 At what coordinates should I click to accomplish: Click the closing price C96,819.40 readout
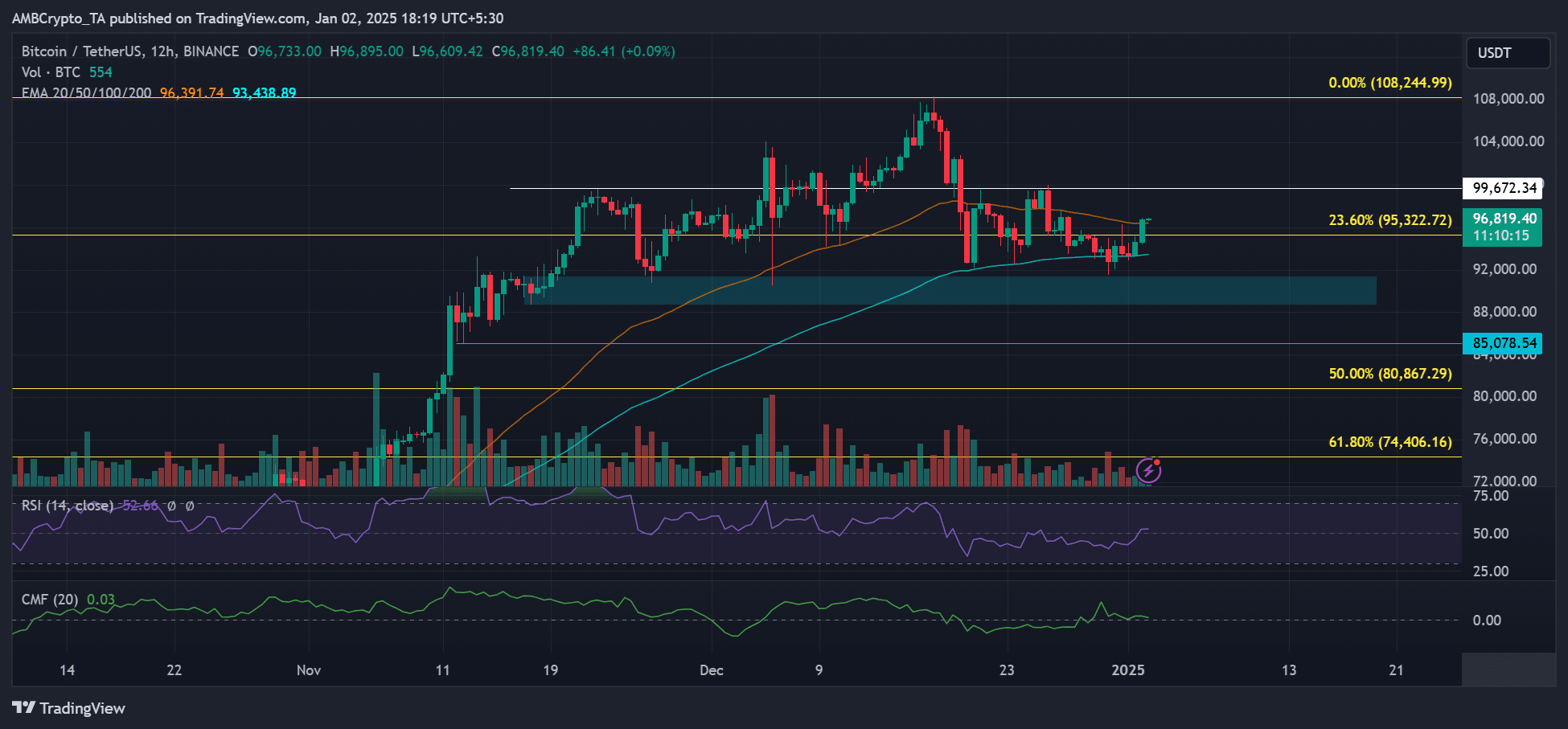tap(528, 51)
